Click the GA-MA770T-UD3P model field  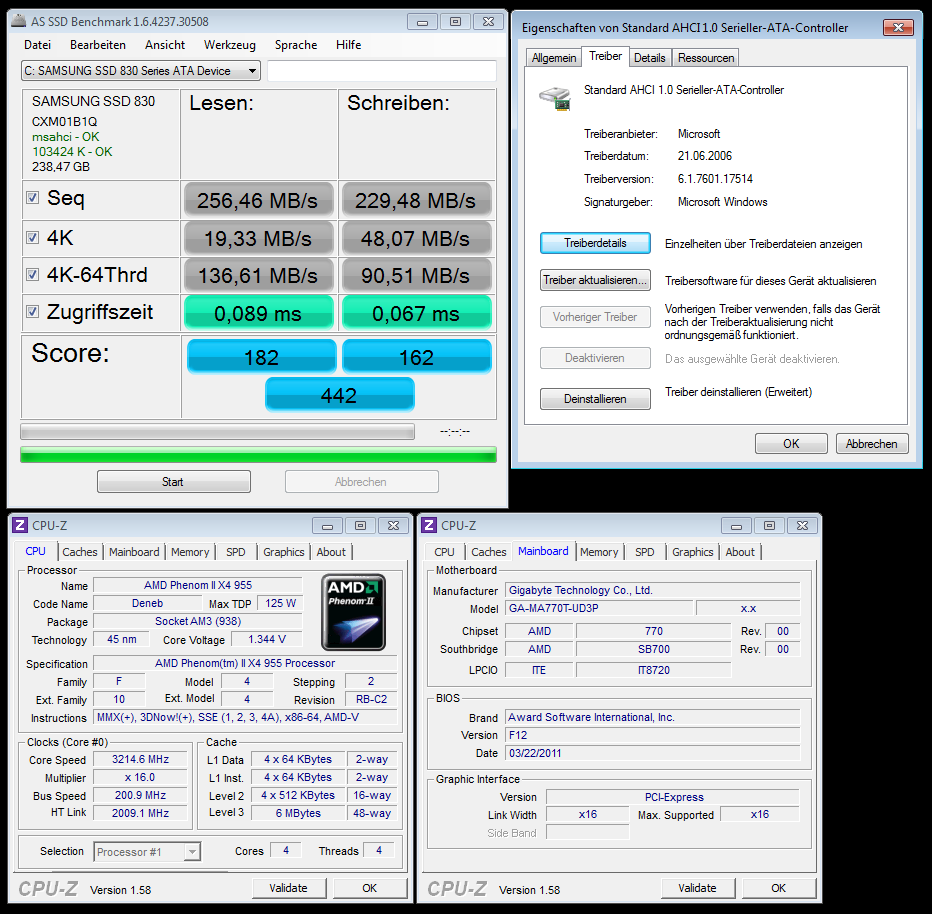(599, 609)
